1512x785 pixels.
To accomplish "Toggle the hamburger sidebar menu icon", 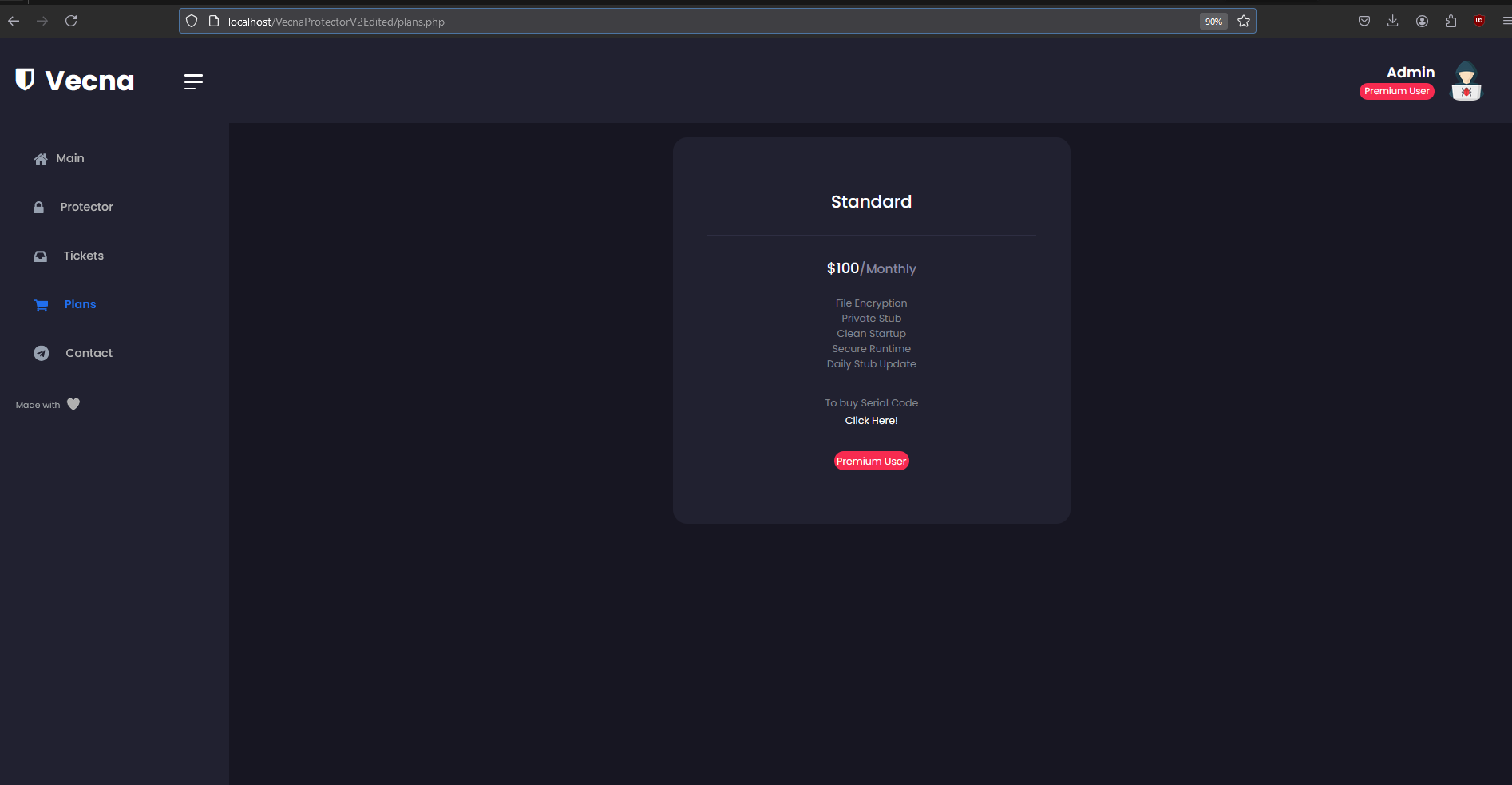I will [x=193, y=81].
